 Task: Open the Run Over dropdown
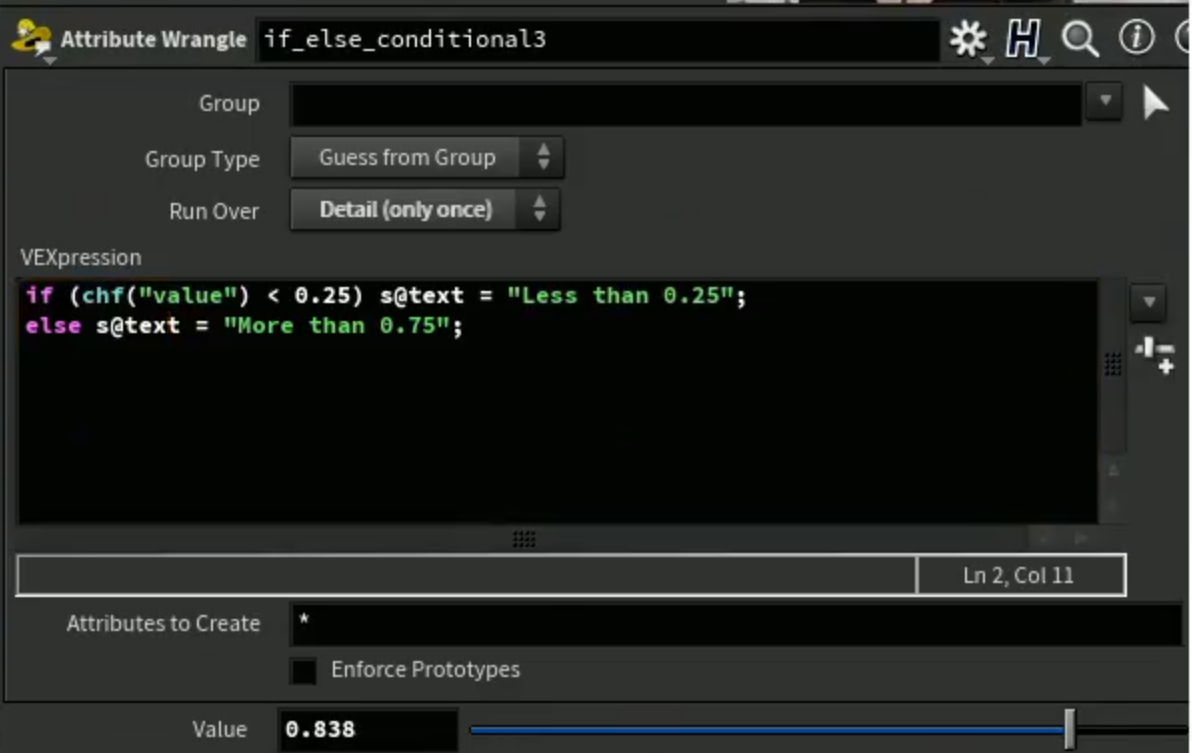(x=425, y=209)
